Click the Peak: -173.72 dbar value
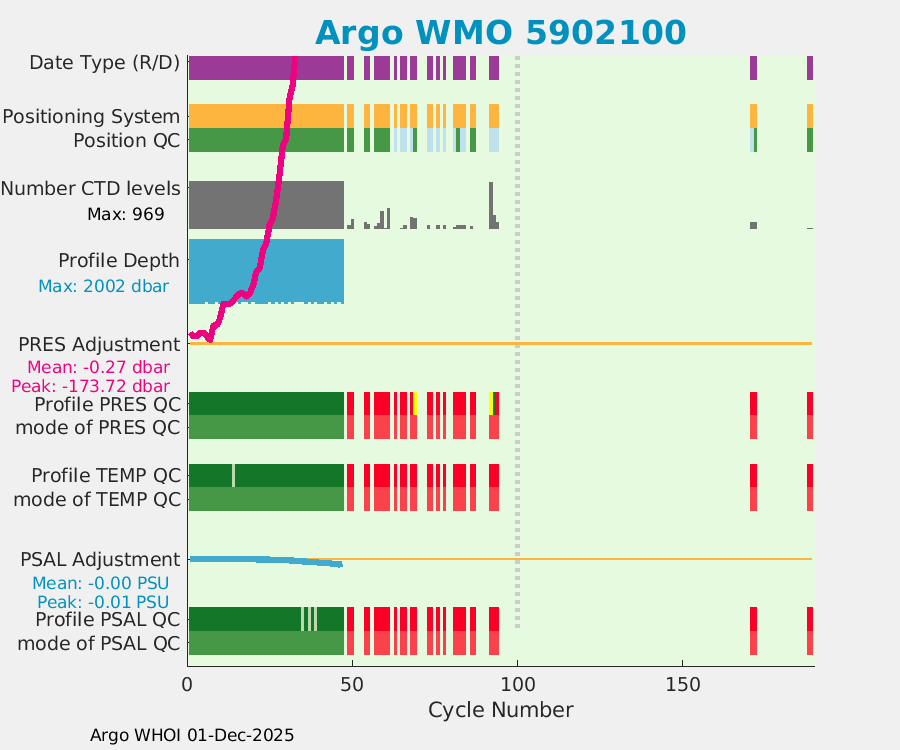 [90, 386]
